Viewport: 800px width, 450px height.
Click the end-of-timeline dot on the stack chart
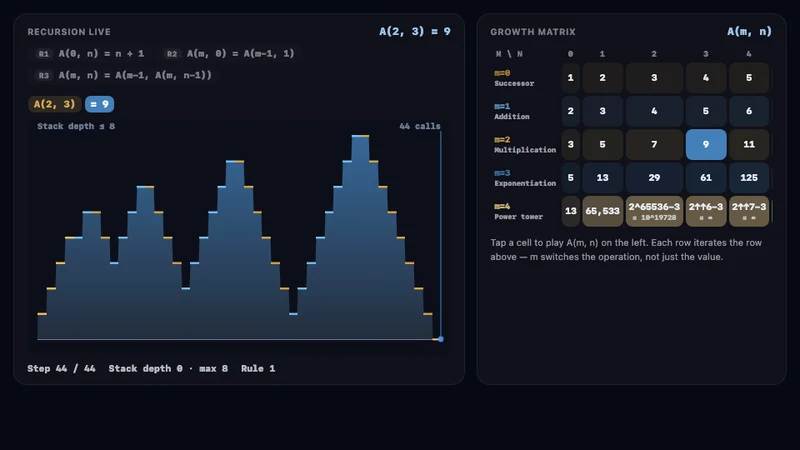point(441,339)
